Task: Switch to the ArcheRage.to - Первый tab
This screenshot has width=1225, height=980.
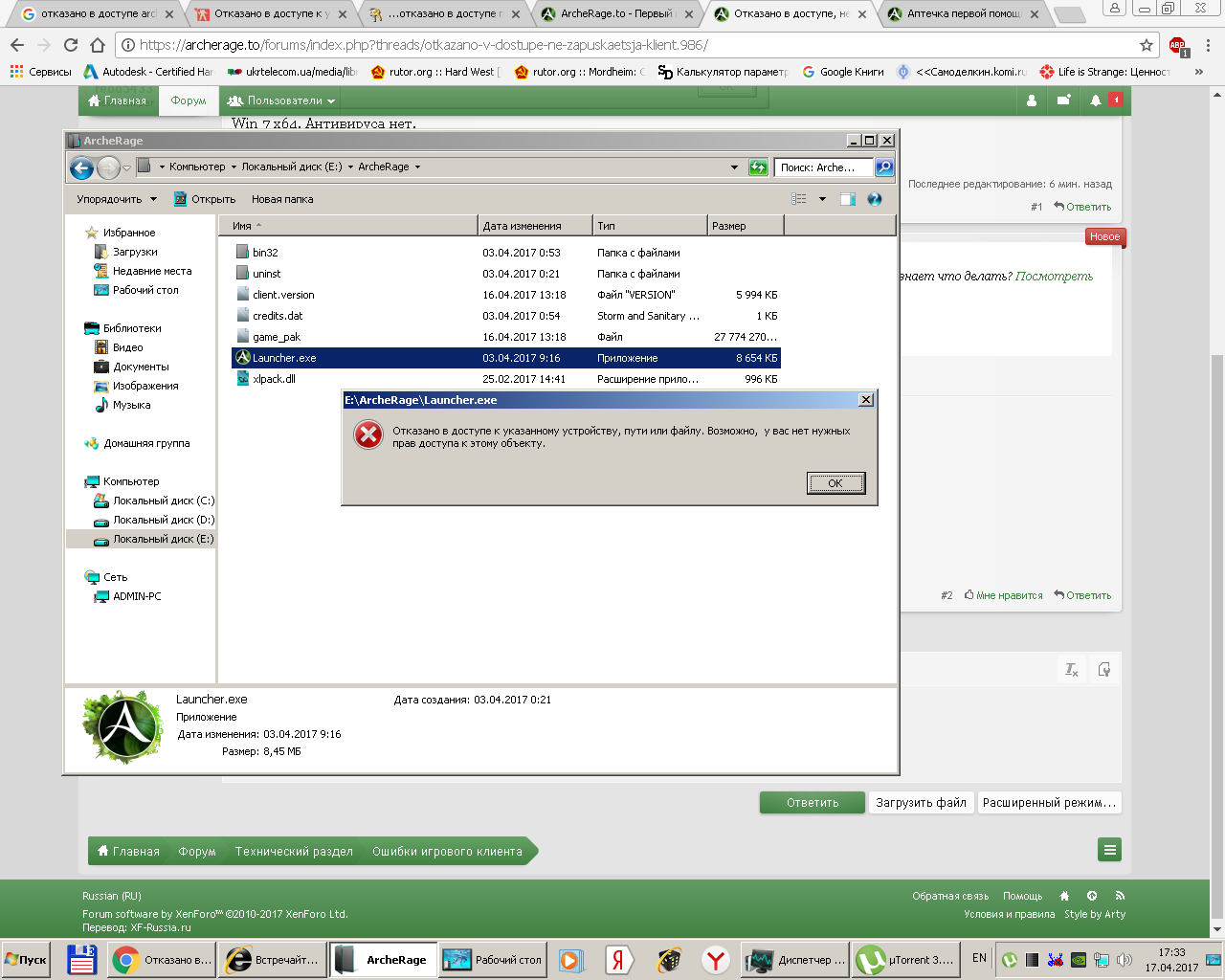Action: (615, 14)
